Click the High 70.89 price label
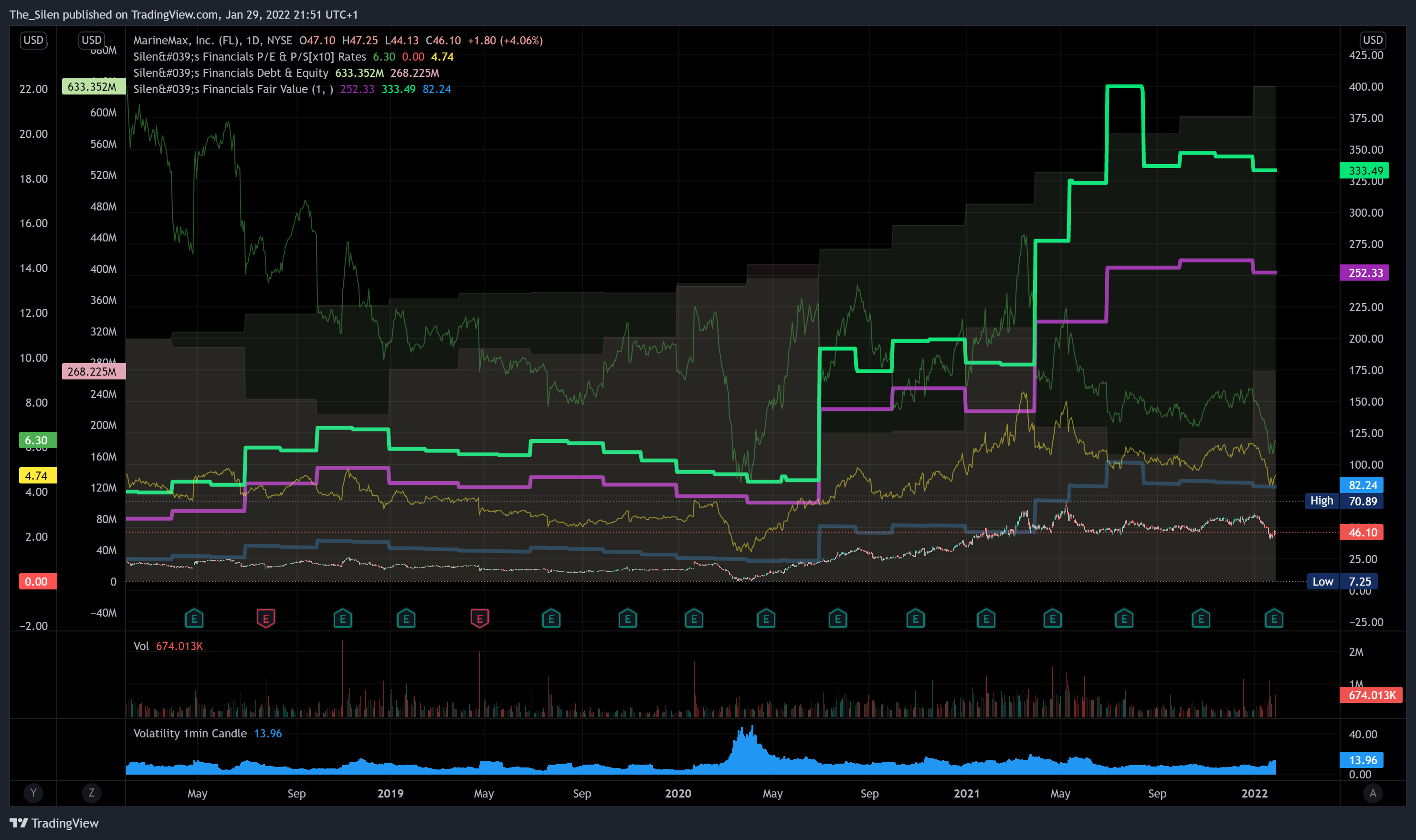This screenshot has height=840, width=1416. 1344,501
